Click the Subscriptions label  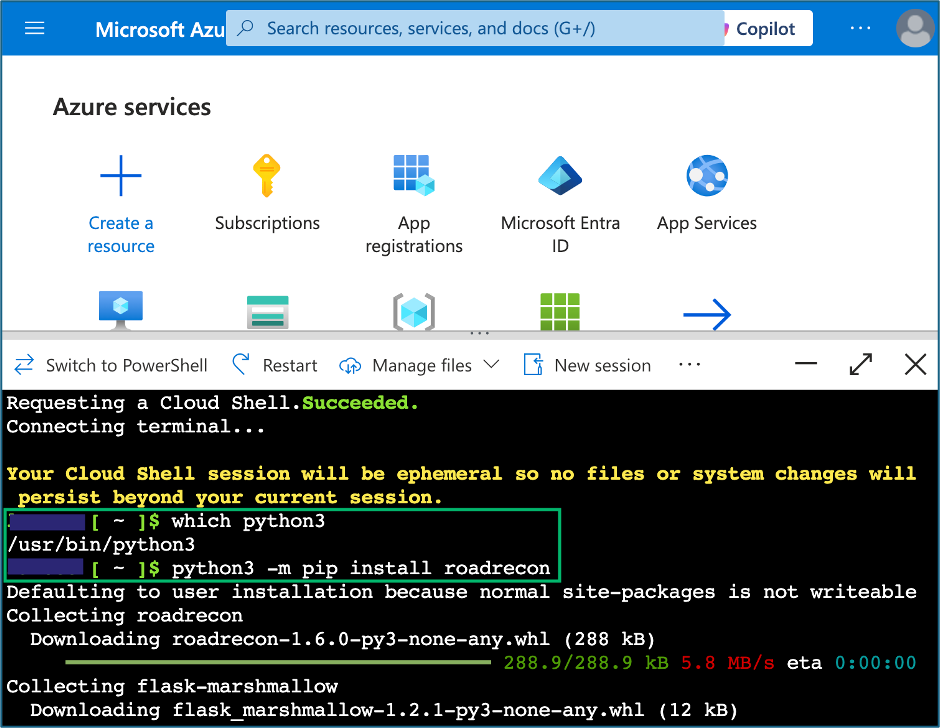(267, 223)
